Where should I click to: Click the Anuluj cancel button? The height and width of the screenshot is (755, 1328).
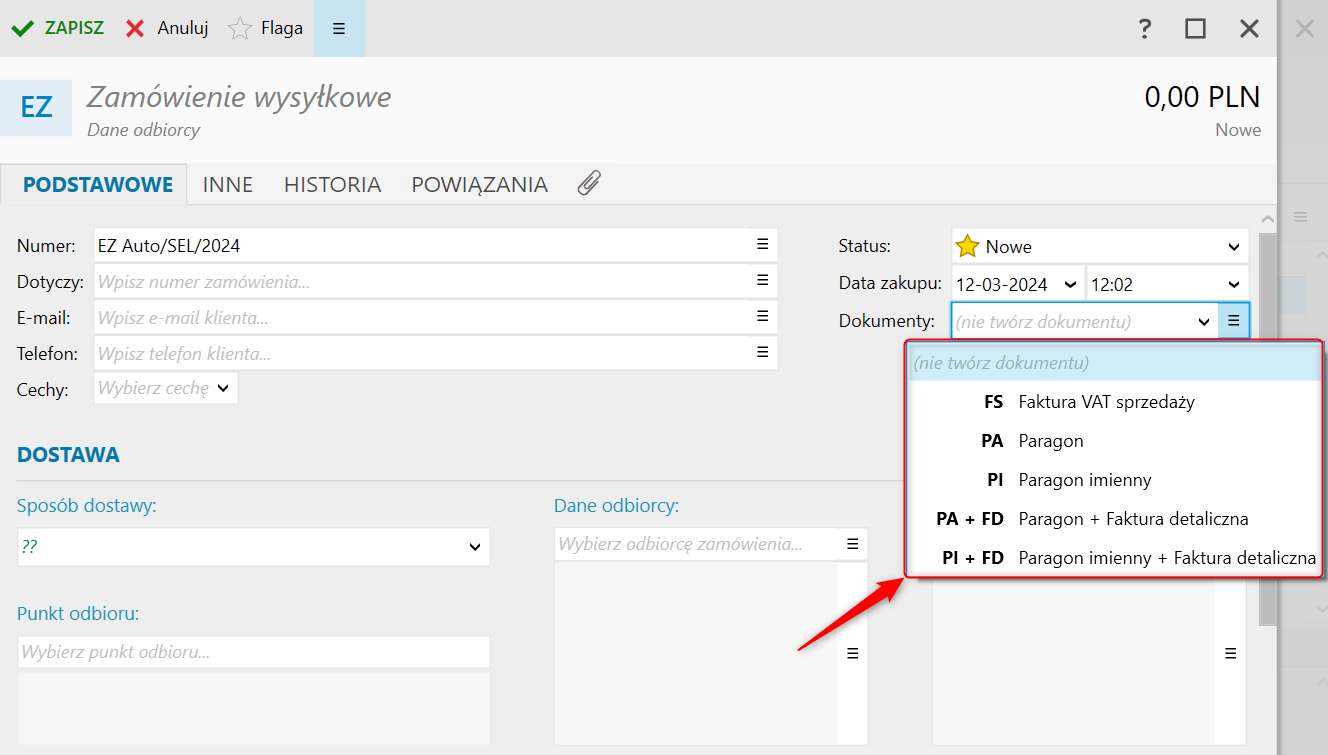167,28
